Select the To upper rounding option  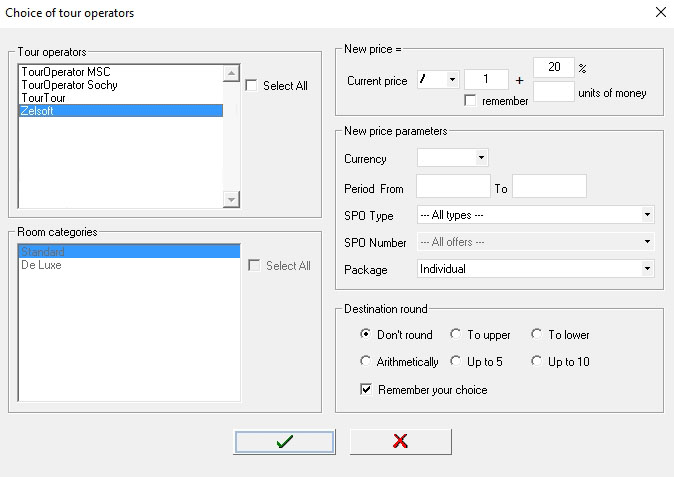455,334
